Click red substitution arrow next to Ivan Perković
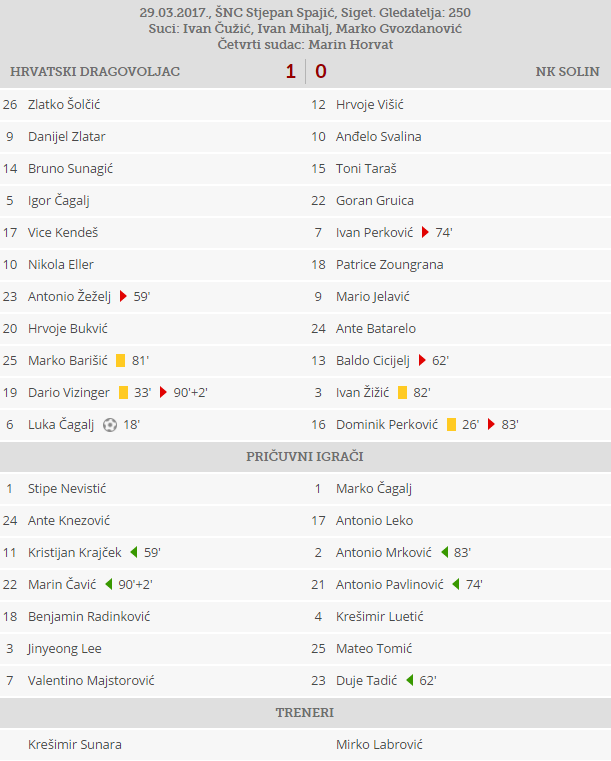Viewport: 611px width, 761px height. 425,233
